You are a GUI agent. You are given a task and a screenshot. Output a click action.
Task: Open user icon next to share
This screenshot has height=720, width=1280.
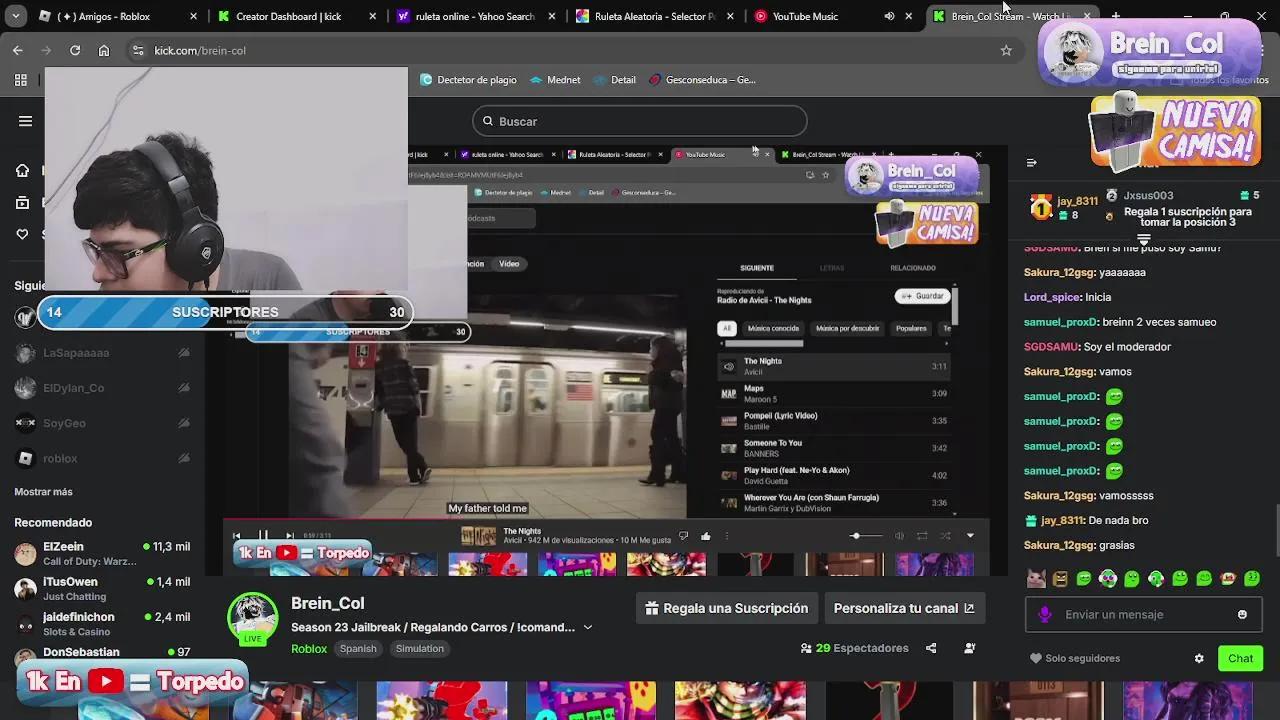(x=969, y=648)
